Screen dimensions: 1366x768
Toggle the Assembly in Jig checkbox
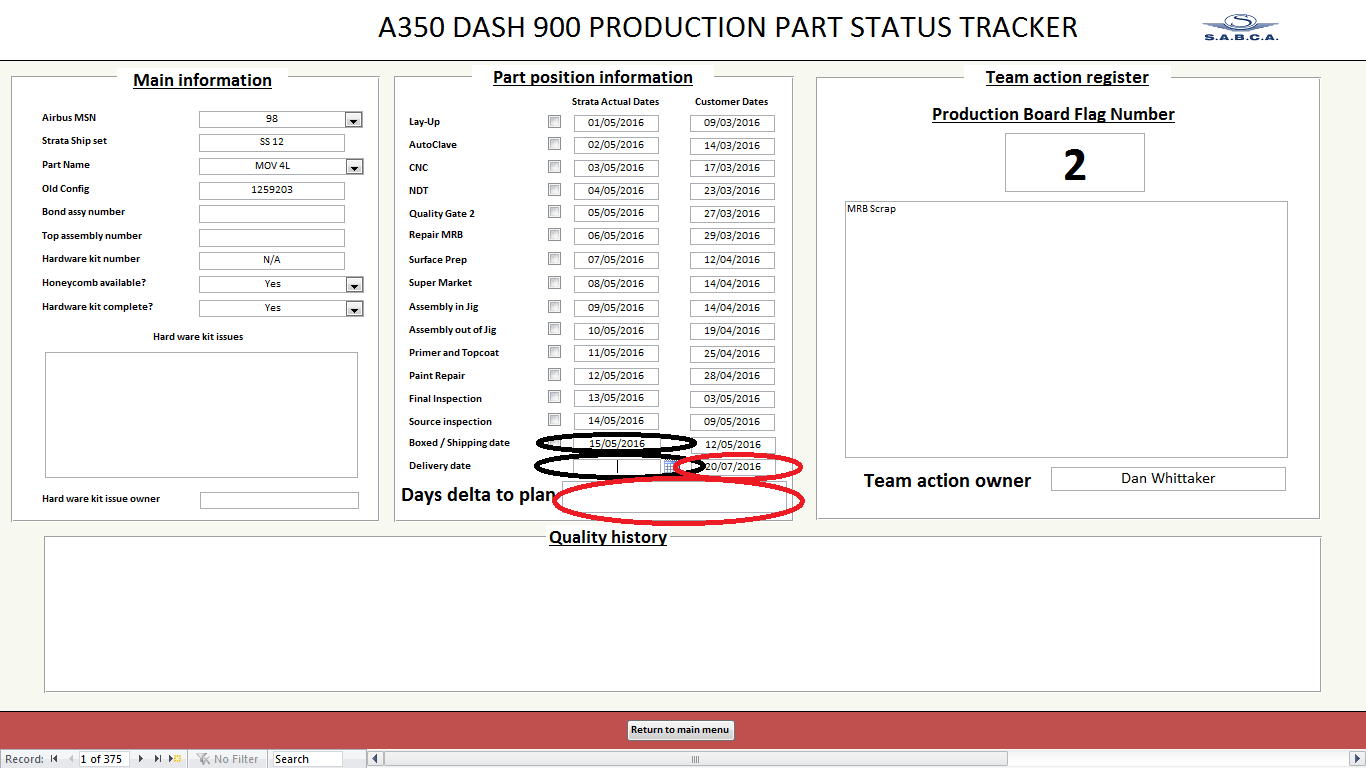pyautogui.click(x=554, y=306)
